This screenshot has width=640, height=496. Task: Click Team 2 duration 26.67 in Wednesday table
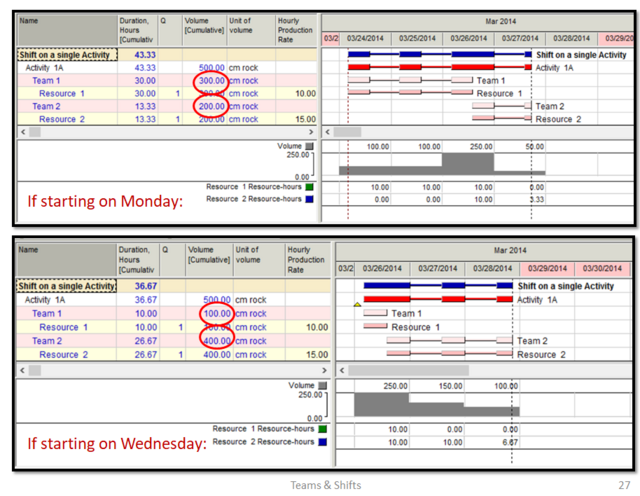(x=146, y=341)
